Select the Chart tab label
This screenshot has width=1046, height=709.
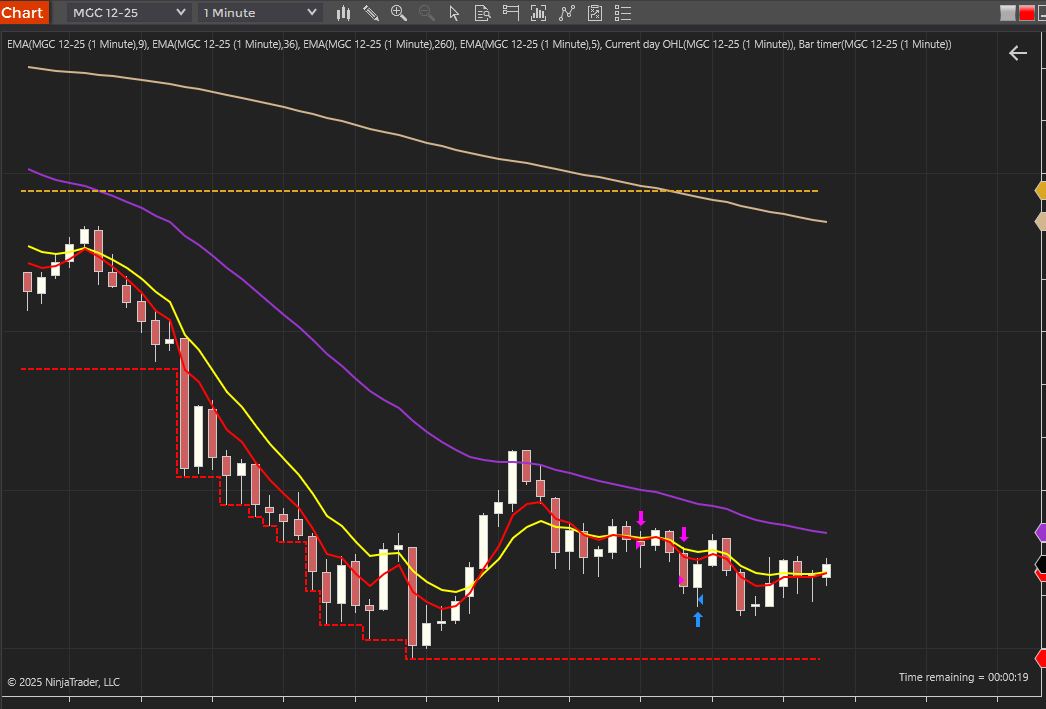click(x=23, y=13)
